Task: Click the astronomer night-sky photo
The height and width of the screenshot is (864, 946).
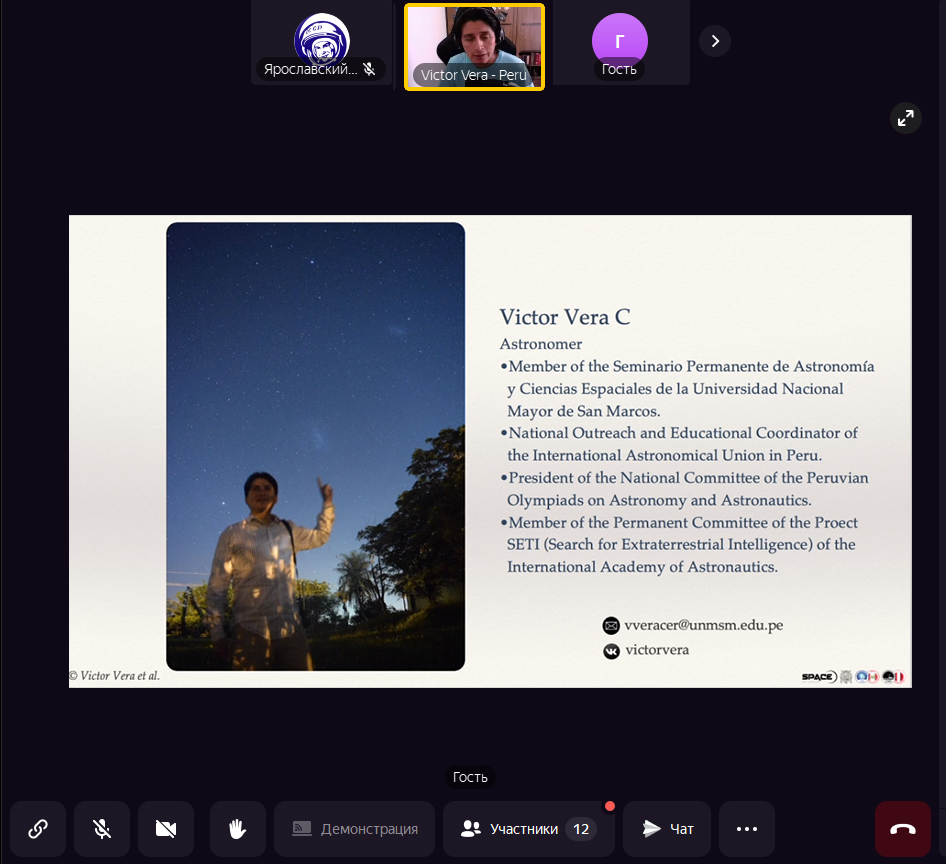Action: tap(315, 446)
